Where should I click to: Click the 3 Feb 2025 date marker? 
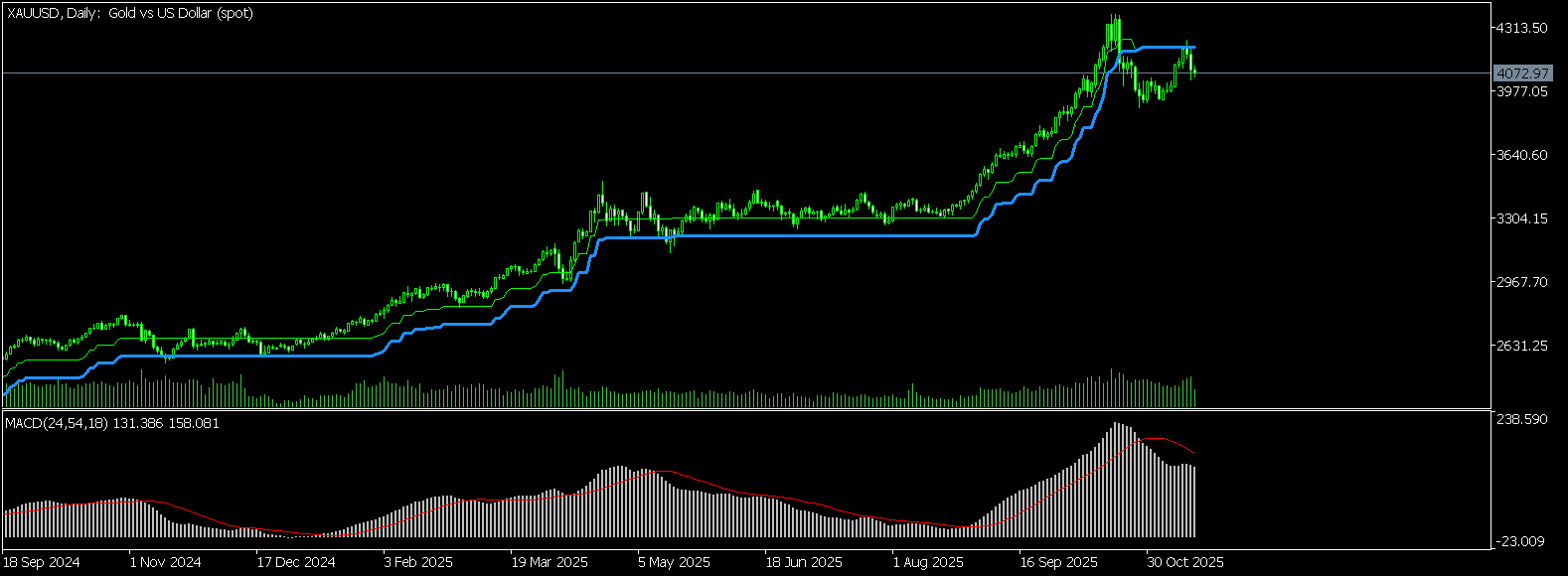(418, 562)
